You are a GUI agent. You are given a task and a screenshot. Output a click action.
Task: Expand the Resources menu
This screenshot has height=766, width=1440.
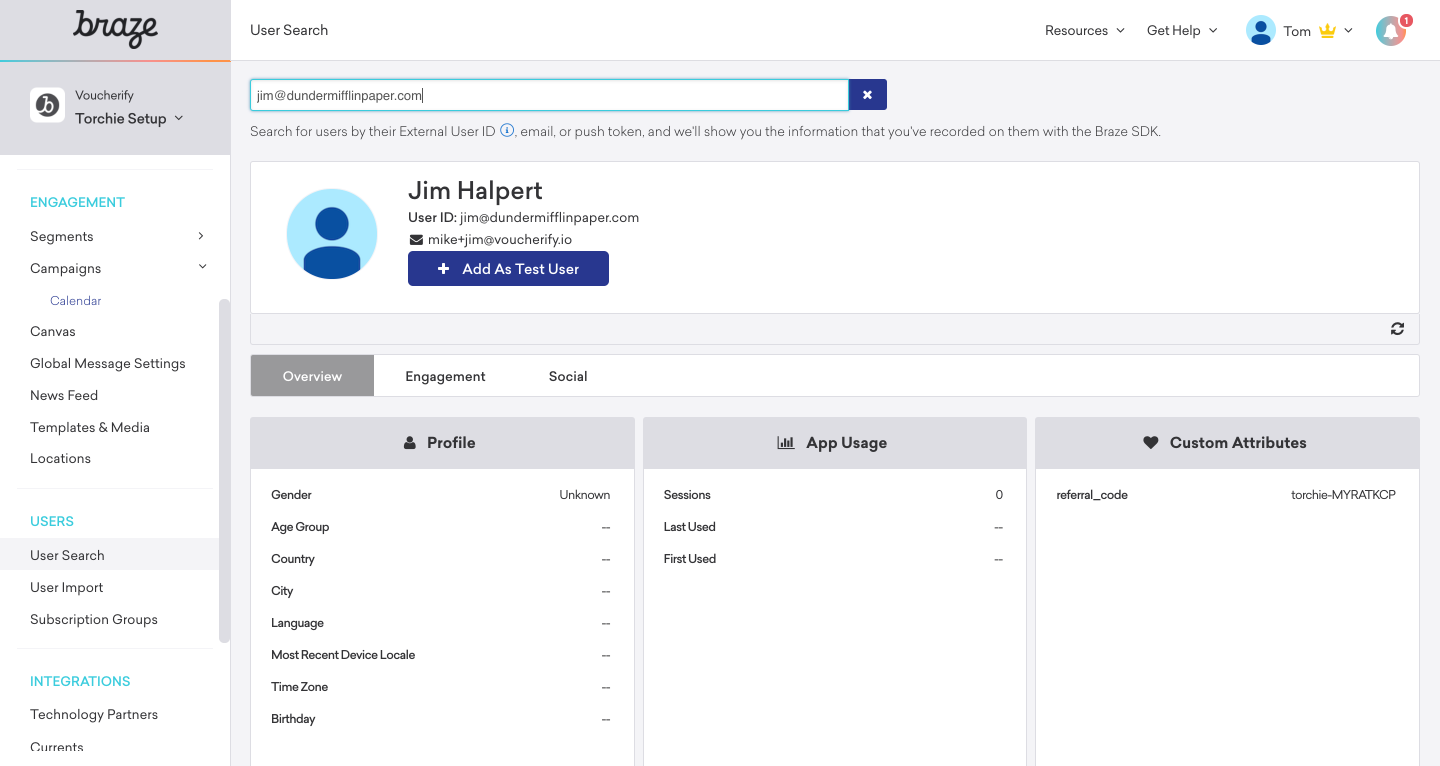tap(1084, 31)
